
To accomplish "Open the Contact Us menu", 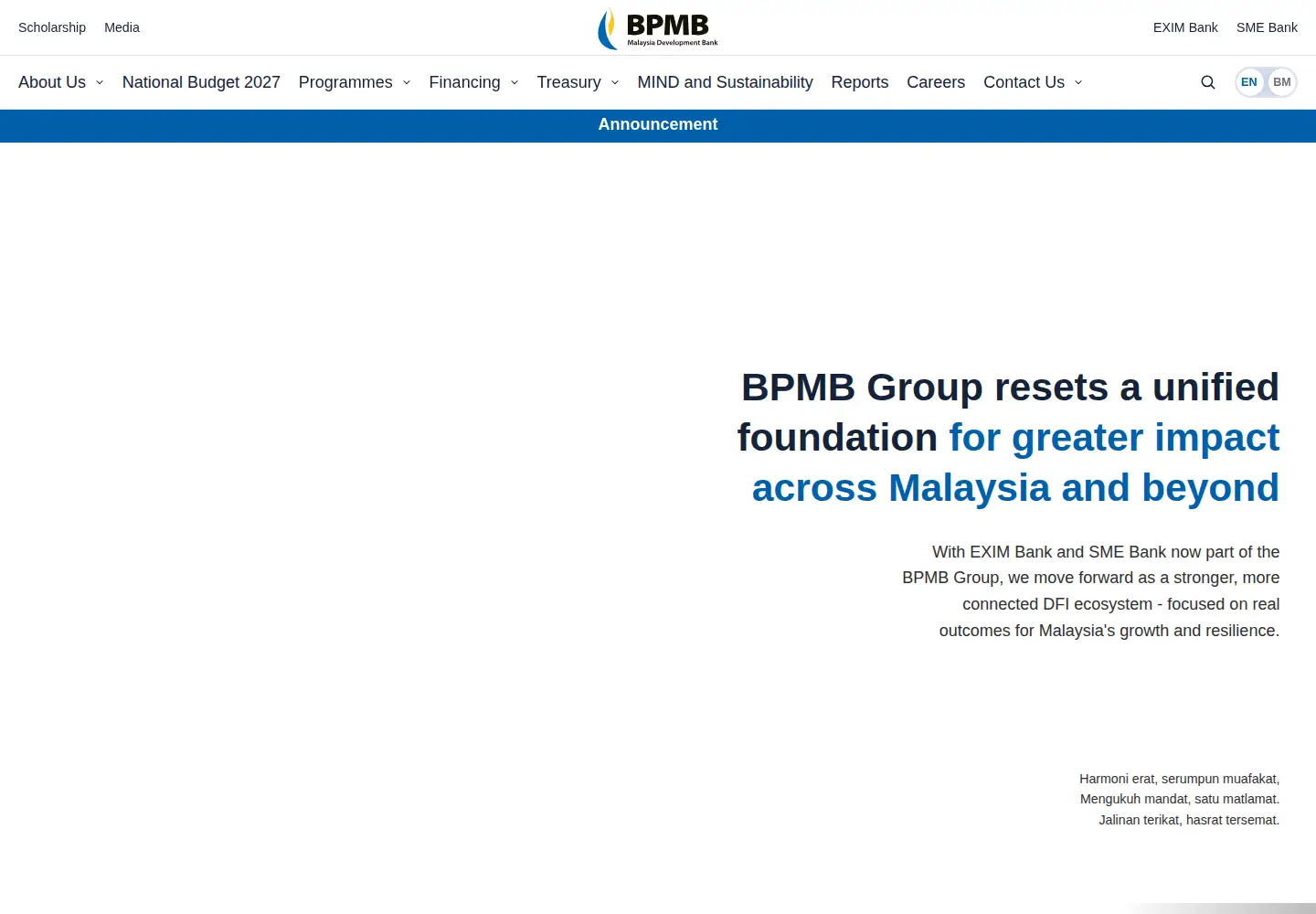I will pos(1024,82).
